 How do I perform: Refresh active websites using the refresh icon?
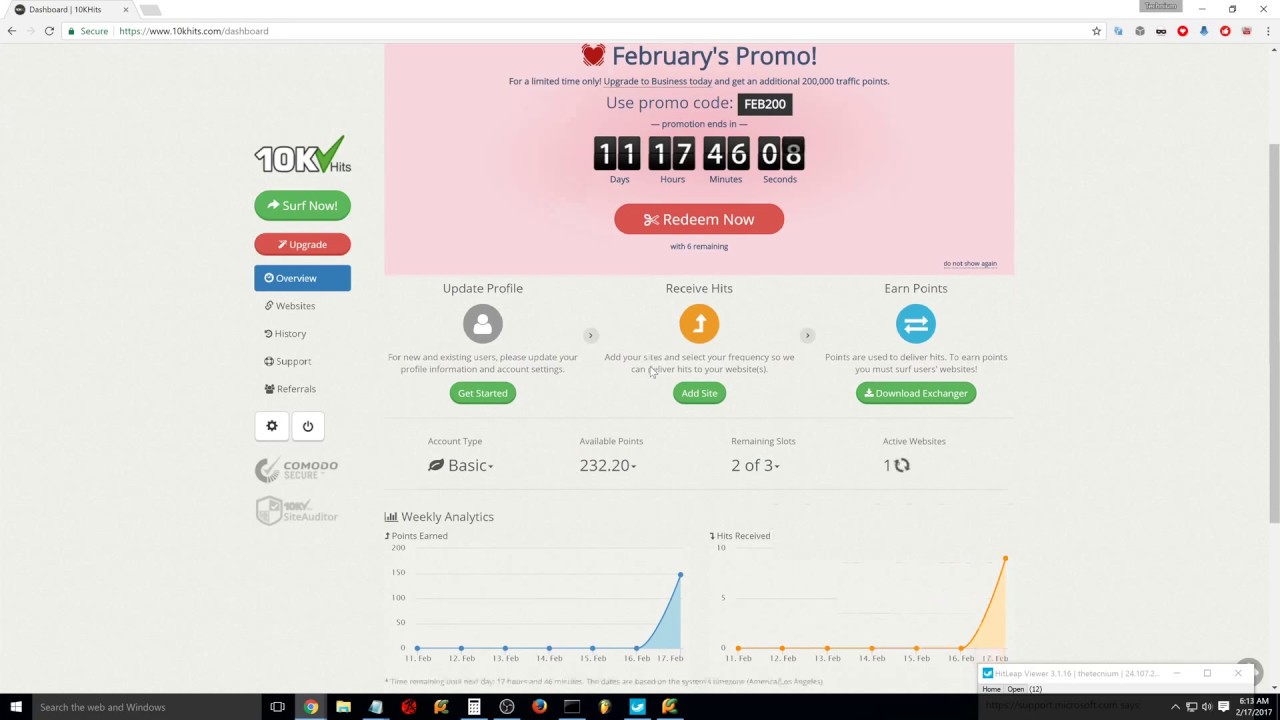pyautogui.click(x=902, y=465)
